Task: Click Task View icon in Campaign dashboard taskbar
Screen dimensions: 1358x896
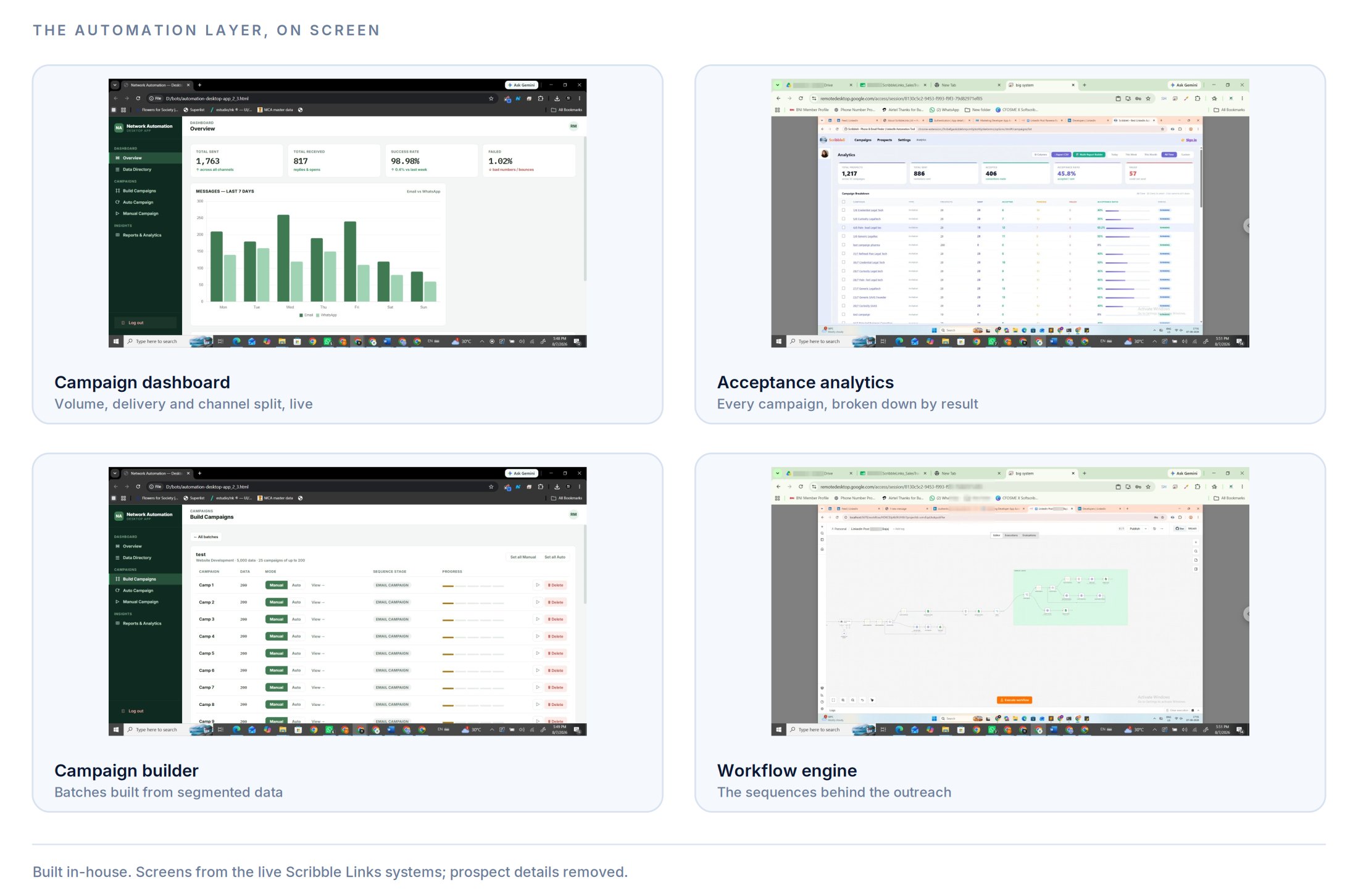Action: [220, 341]
